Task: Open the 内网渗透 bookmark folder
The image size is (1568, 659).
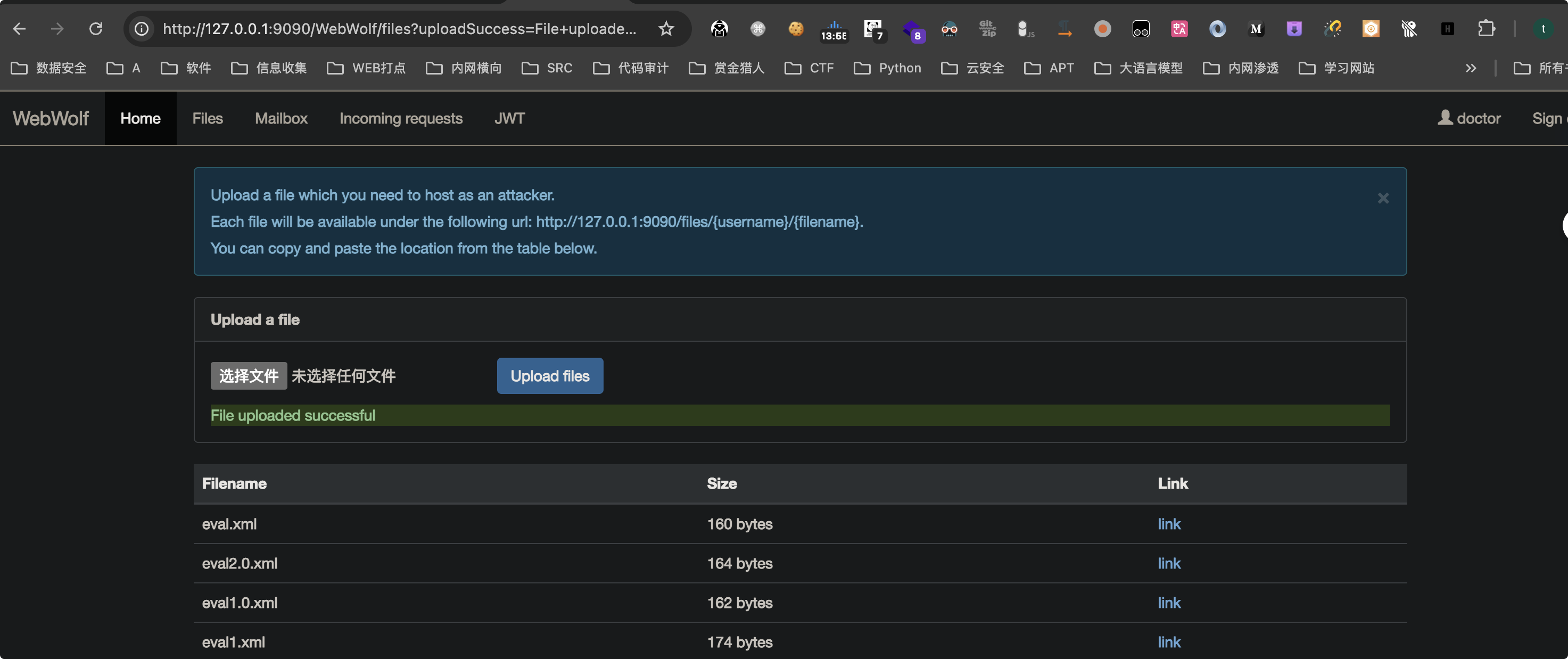Action: pyautogui.click(x=1241, y=68)
